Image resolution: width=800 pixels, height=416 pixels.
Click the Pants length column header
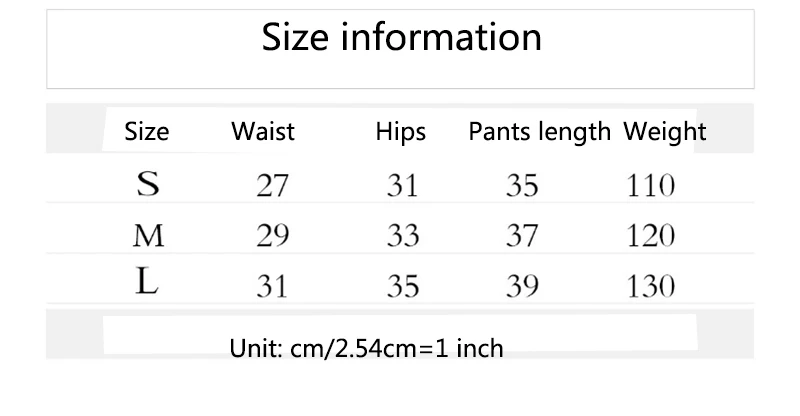539,131
